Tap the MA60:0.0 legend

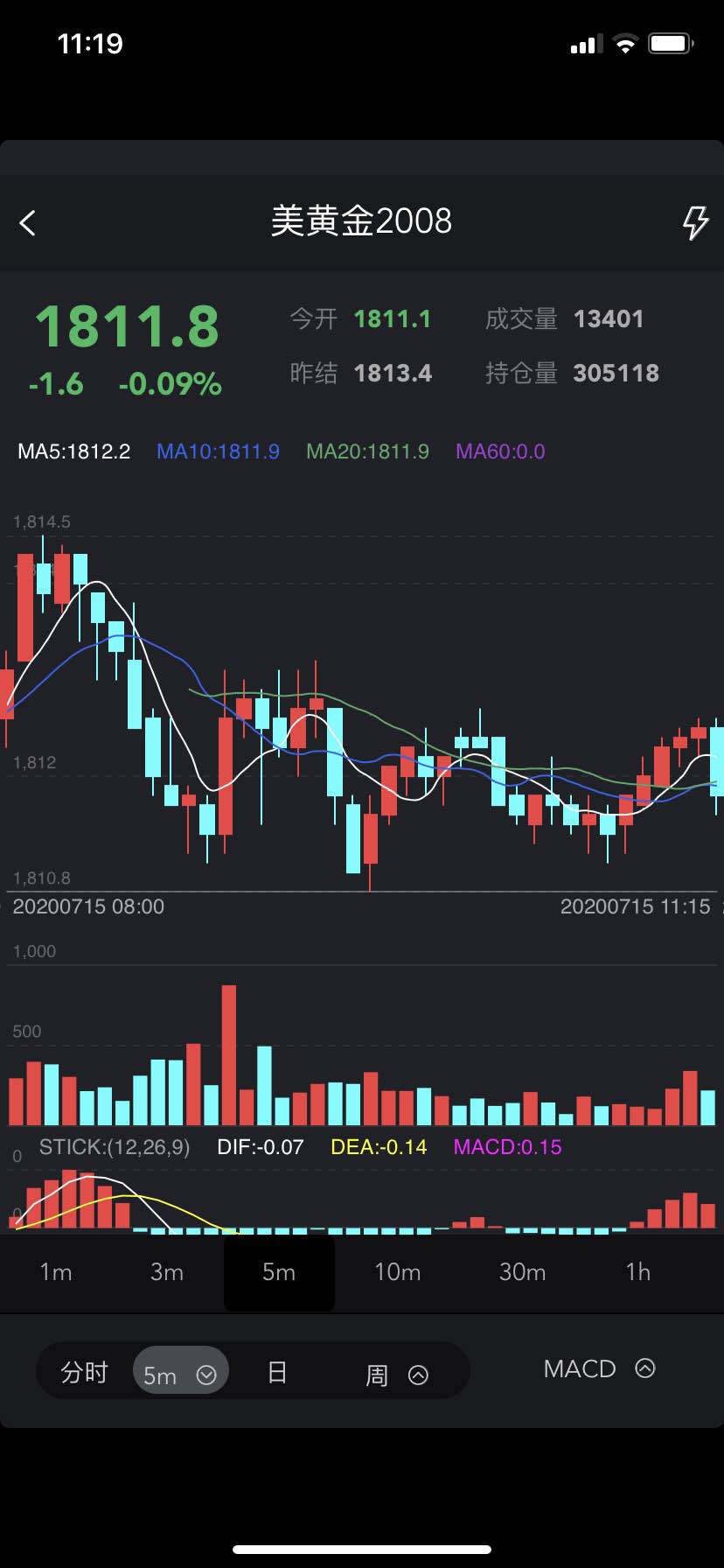pos(500,451)
